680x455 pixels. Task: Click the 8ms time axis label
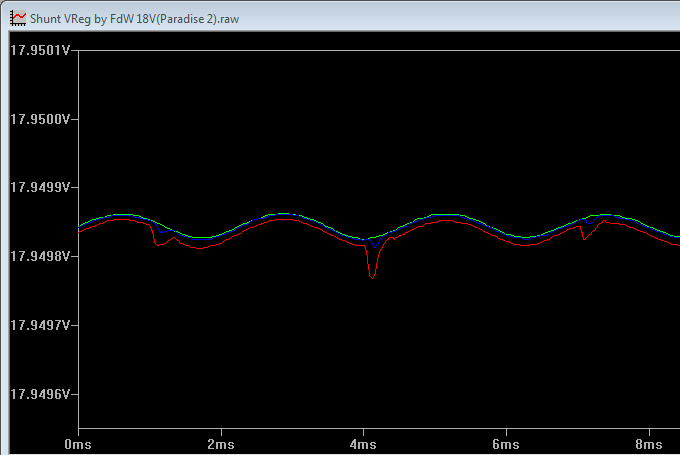tap(649, 445)
